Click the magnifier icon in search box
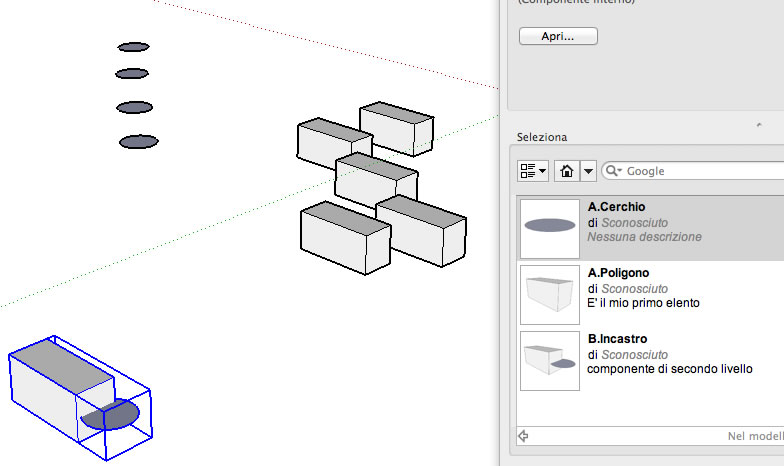Viewport: 784px width, 466px height. tap(614, 171)
